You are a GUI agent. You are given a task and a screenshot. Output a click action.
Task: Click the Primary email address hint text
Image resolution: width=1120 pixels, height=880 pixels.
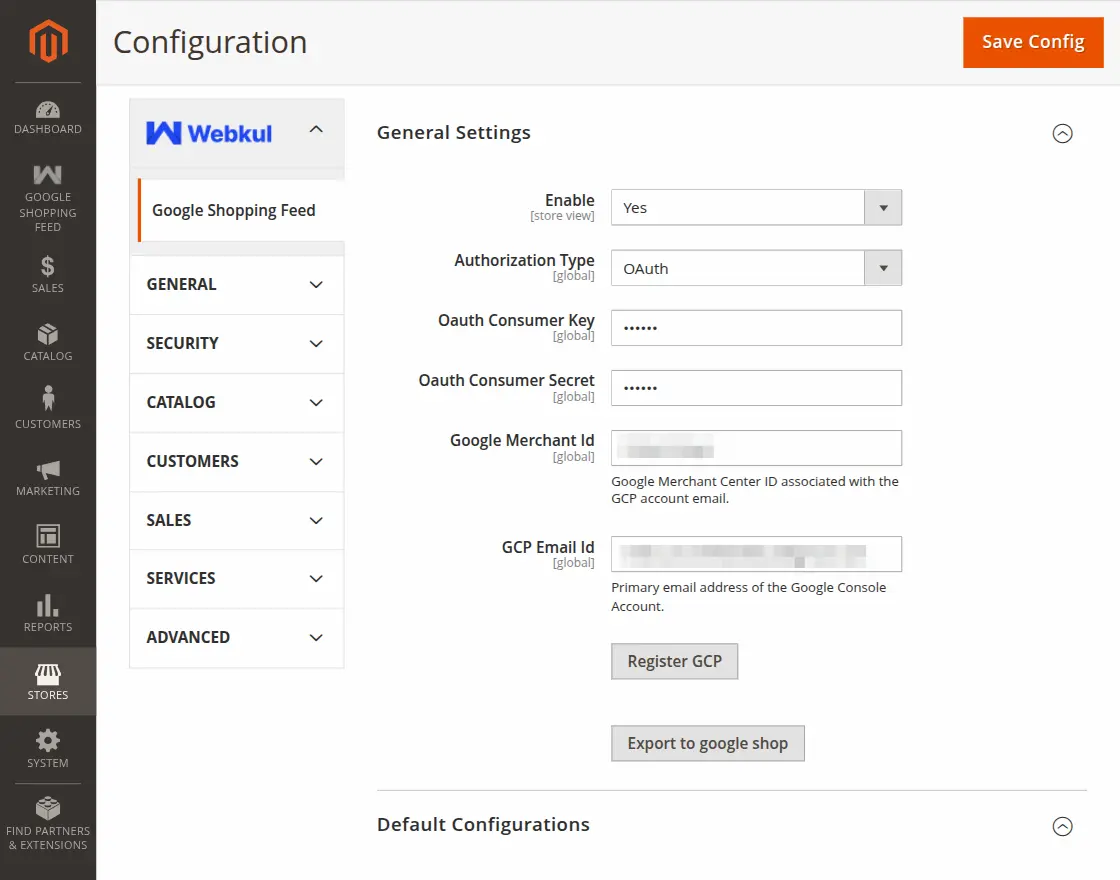pyautogui.click(x=749, y=596)
